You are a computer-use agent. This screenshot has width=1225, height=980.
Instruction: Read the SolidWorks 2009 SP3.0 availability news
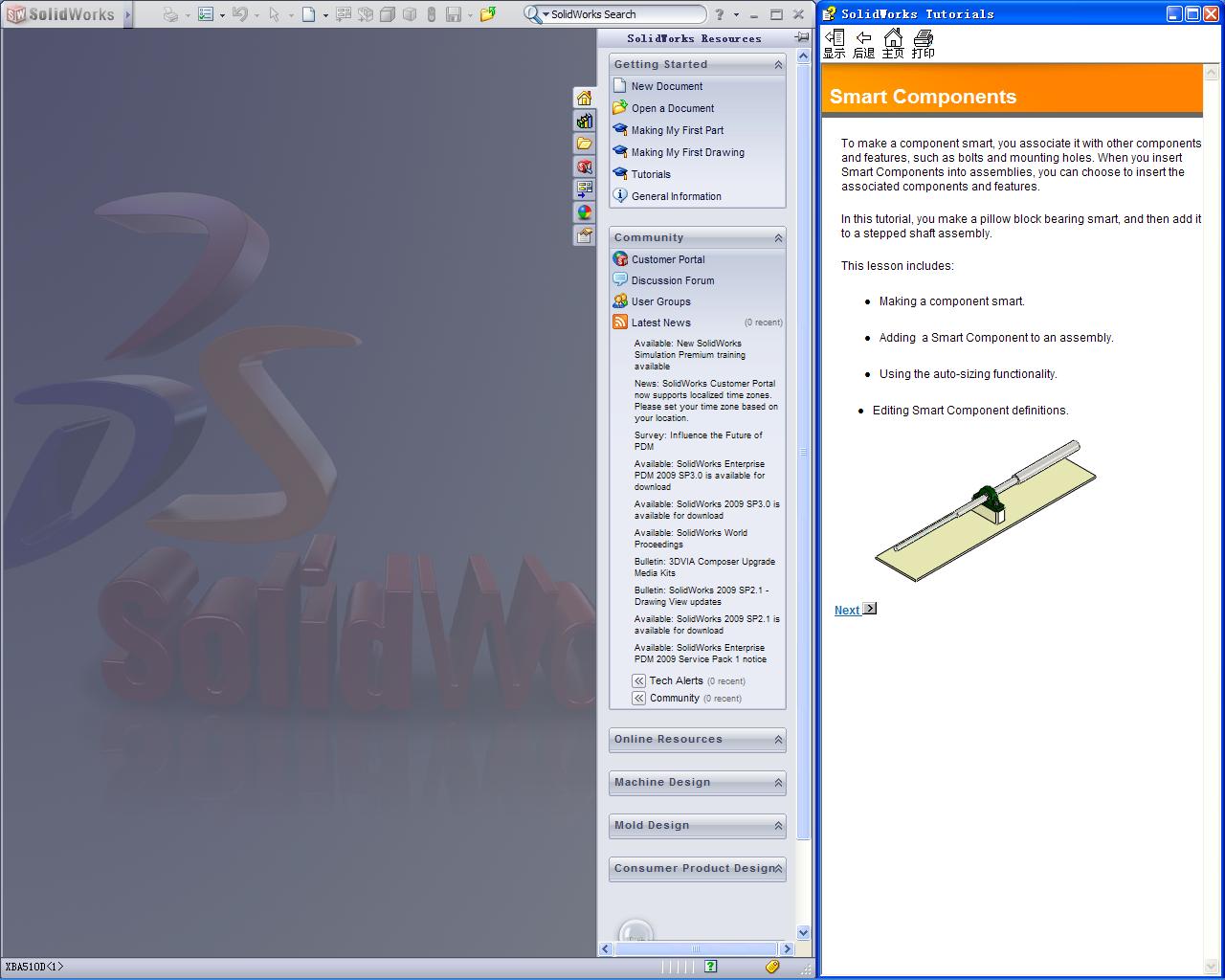click(707, 510)
